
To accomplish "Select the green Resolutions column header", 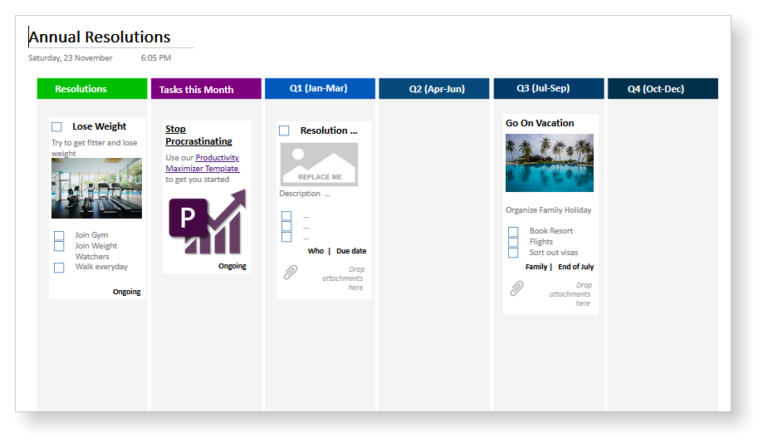I will coord(92,89).
